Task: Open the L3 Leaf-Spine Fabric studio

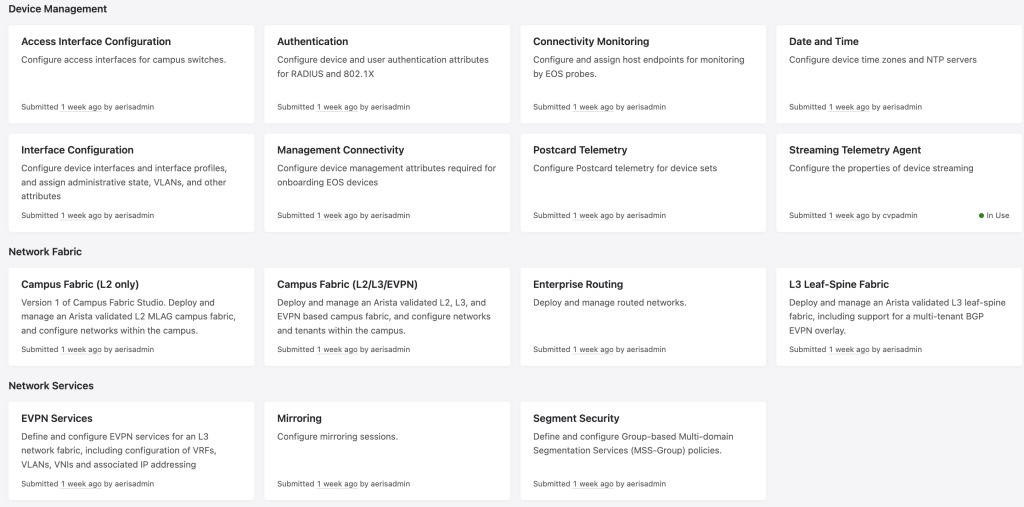Action: 899,316
